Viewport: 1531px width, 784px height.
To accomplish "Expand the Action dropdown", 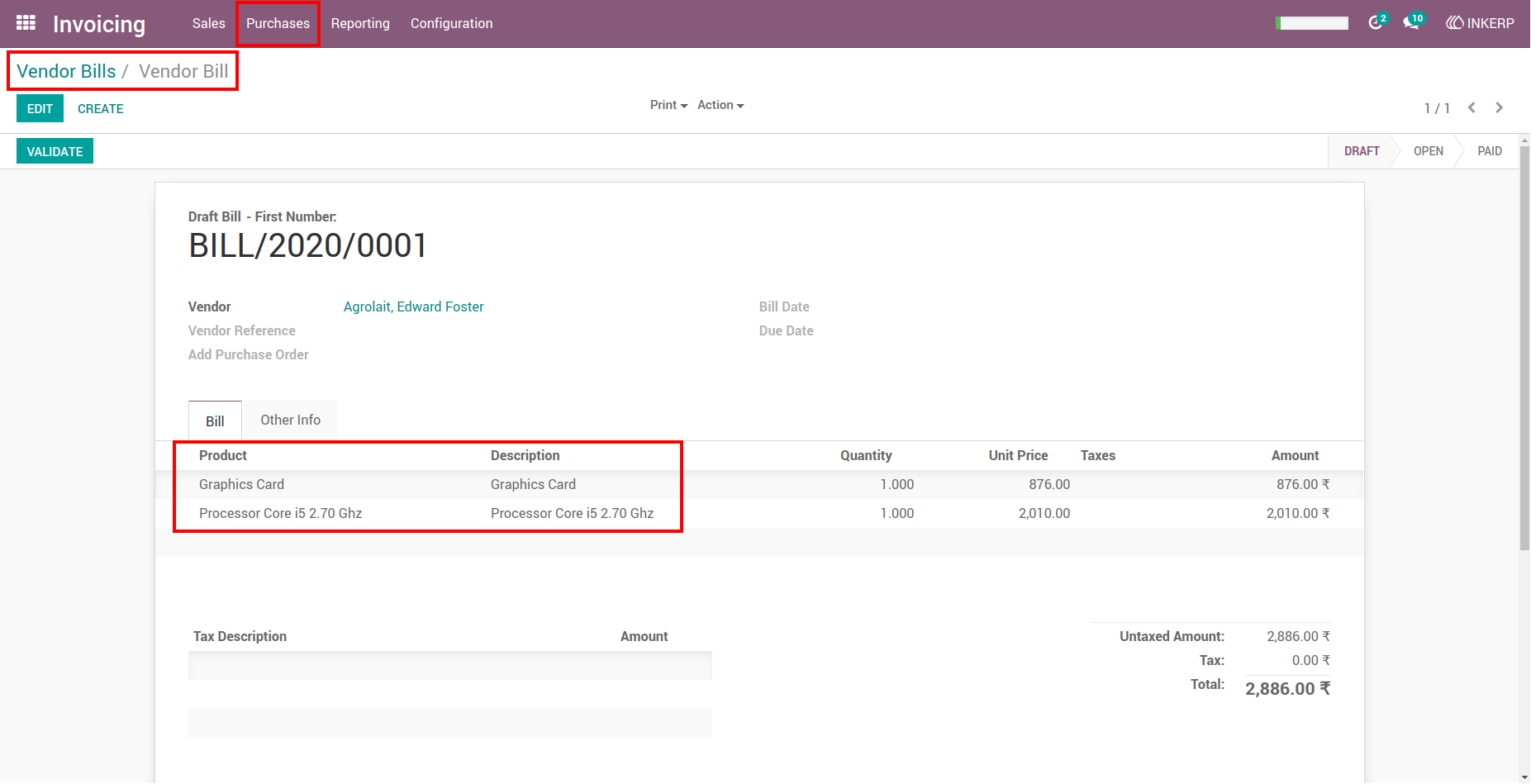I will point(720,105).
